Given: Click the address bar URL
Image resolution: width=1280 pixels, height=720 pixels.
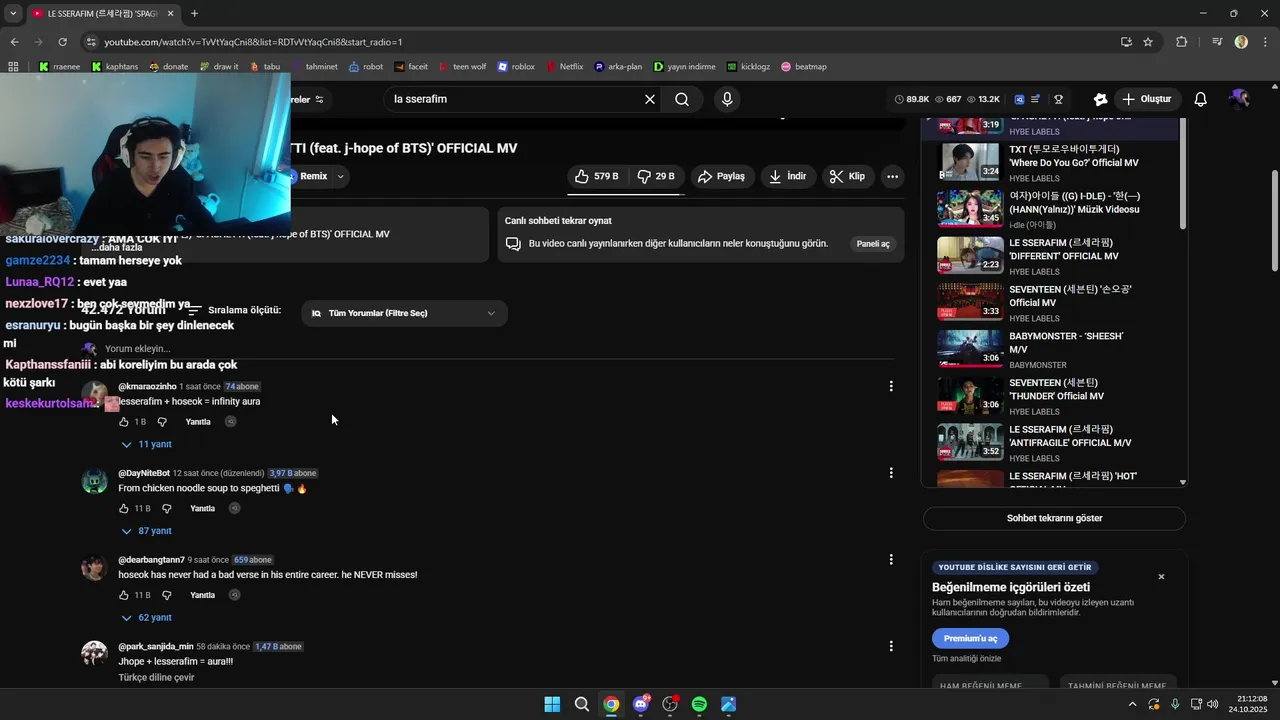Looking at the screenshot, I should pos(253,42).
